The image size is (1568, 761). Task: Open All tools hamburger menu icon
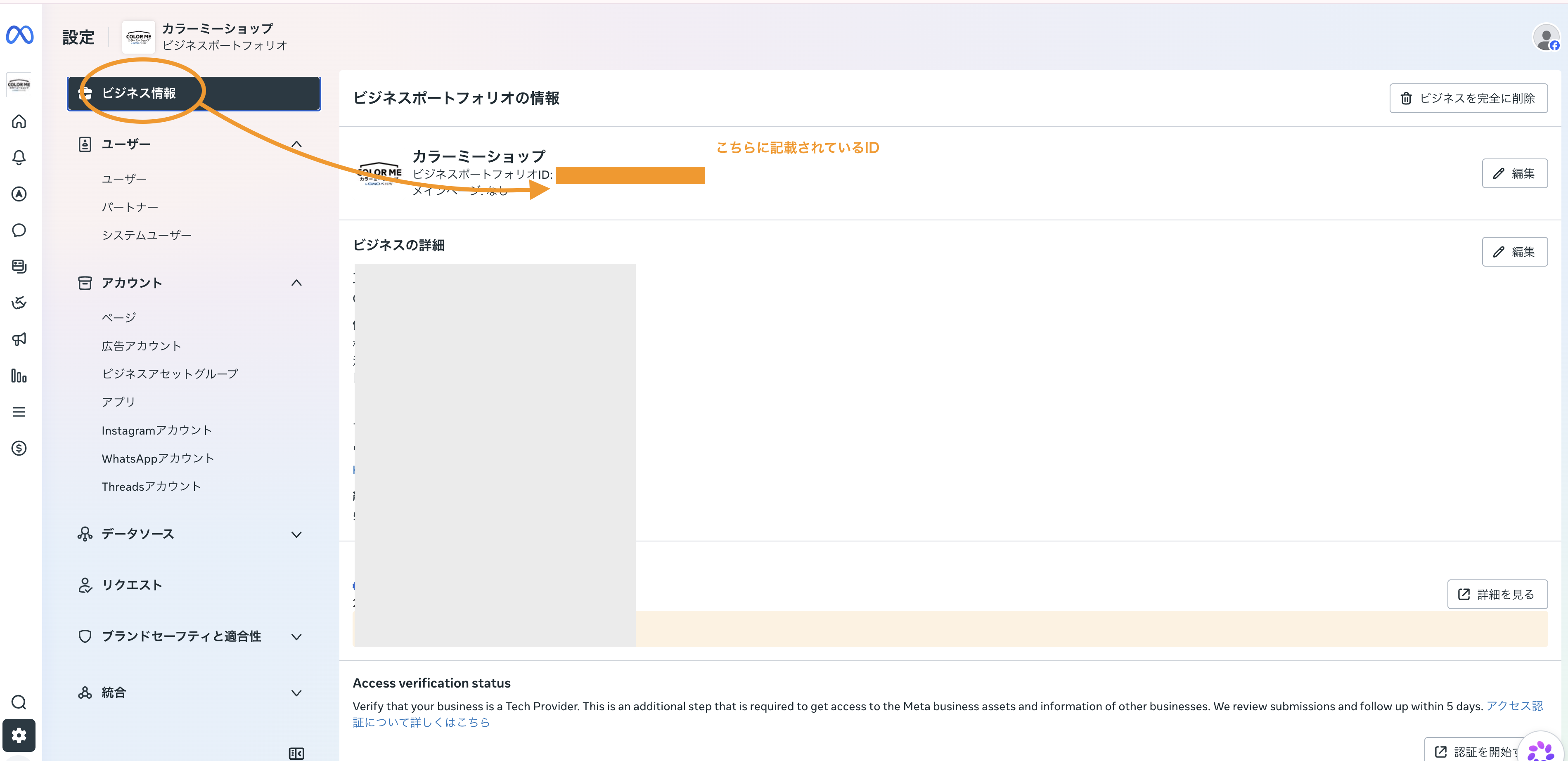pos(19,412)
